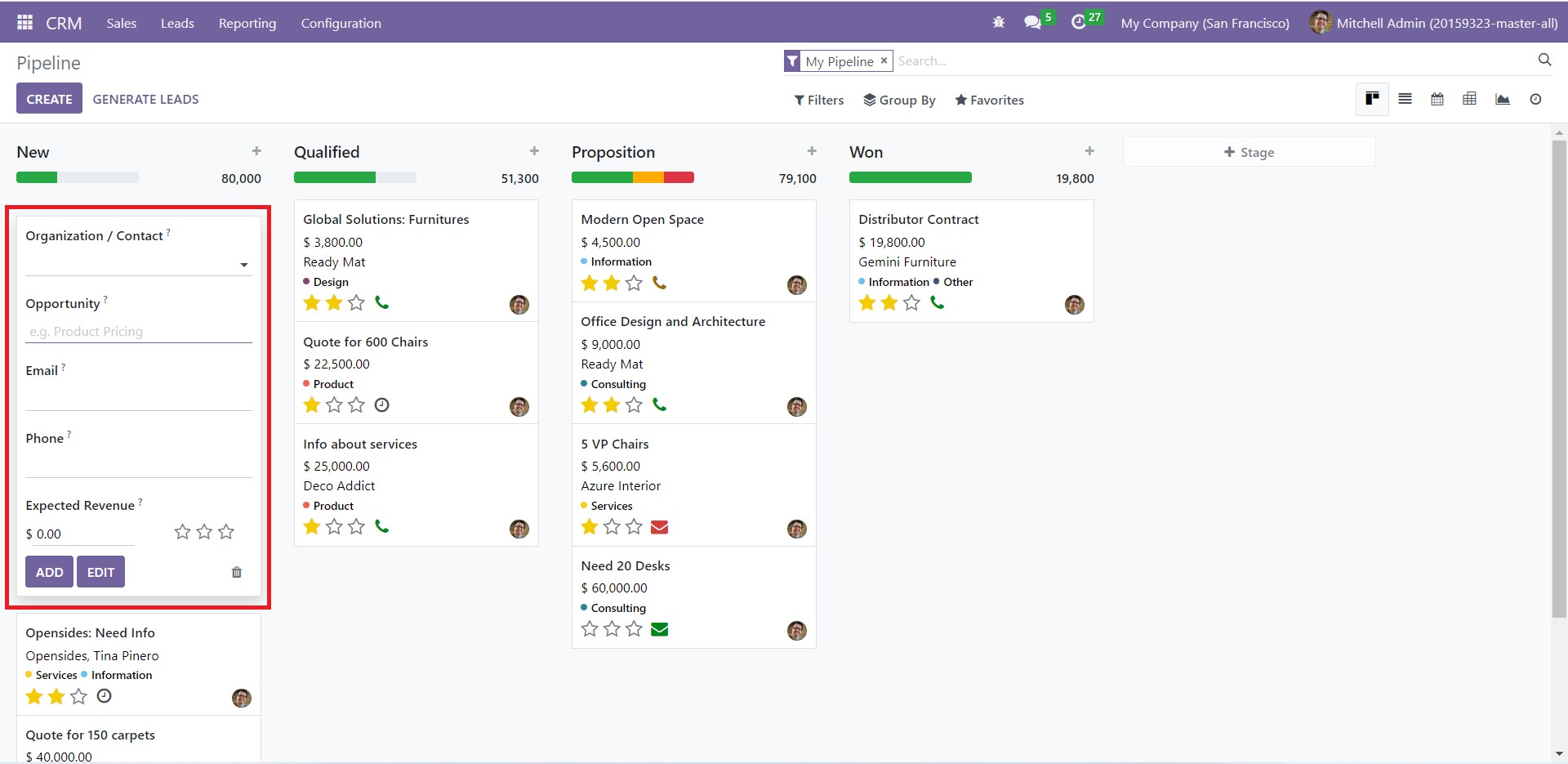Click clock activity icon on Opensides: Need Info

(x=104, y=696)
